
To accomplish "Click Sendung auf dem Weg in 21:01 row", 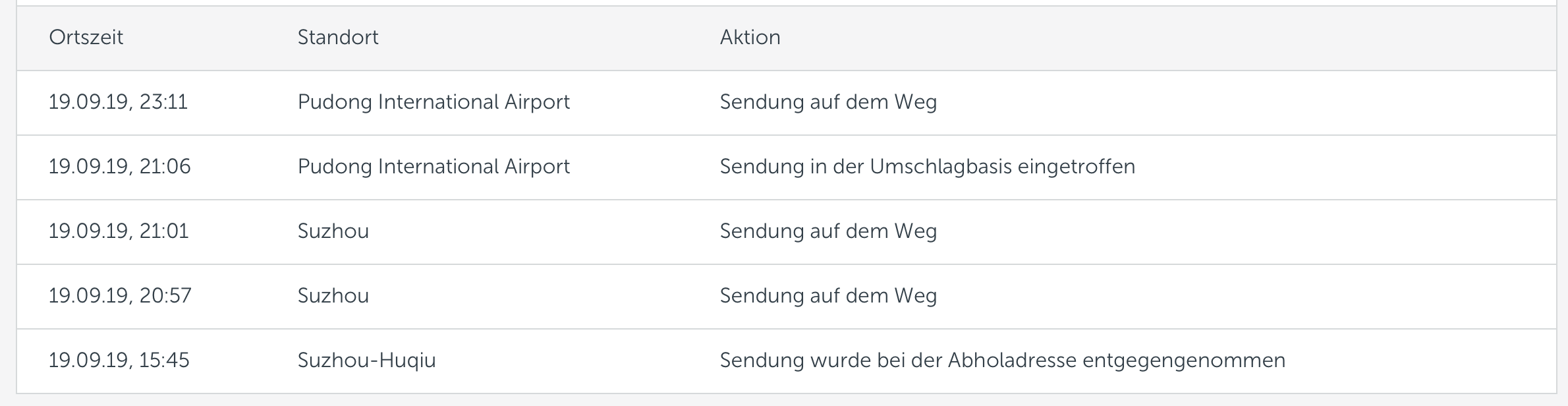I will point(828,231).
